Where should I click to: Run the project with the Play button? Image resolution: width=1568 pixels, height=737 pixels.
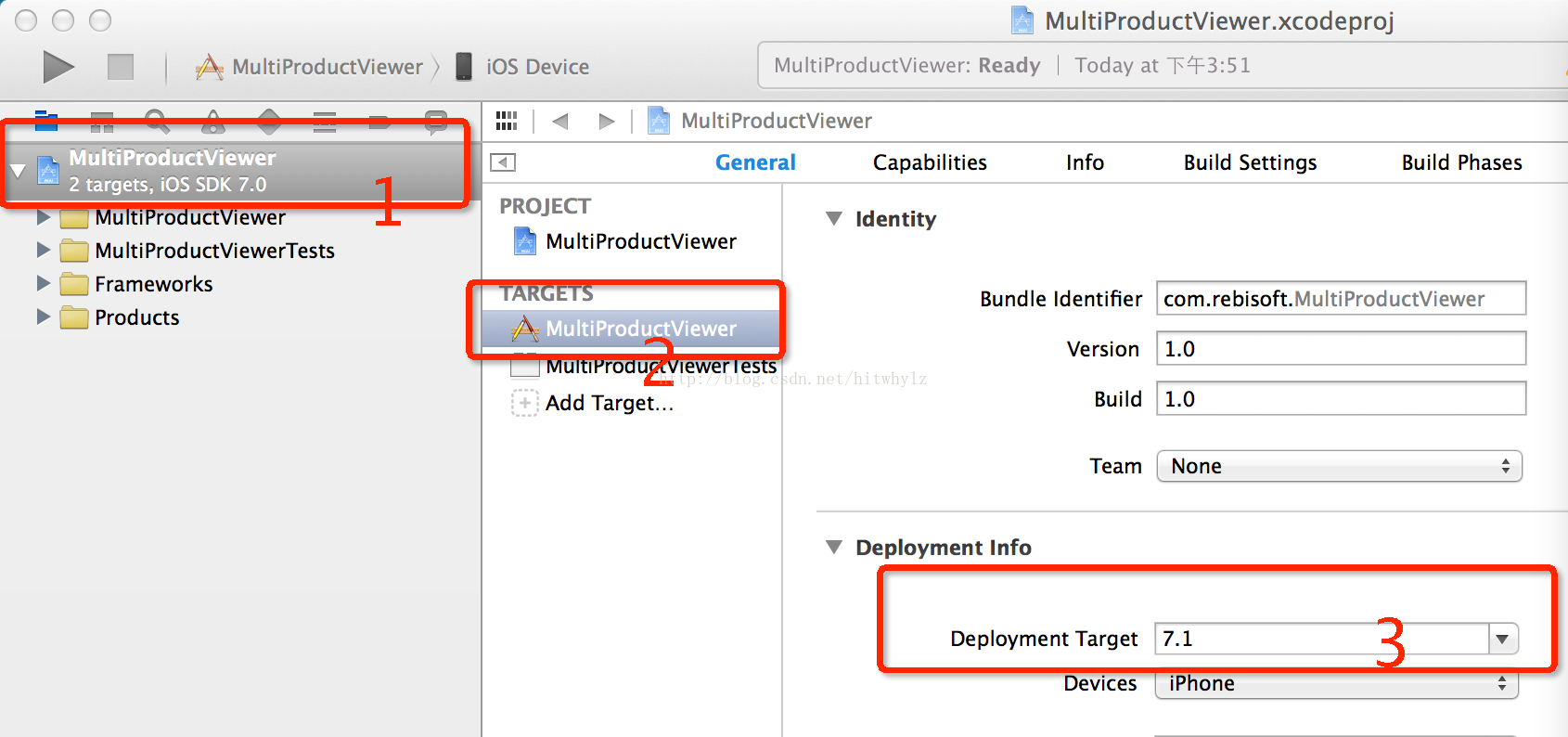tap(58, 67)
